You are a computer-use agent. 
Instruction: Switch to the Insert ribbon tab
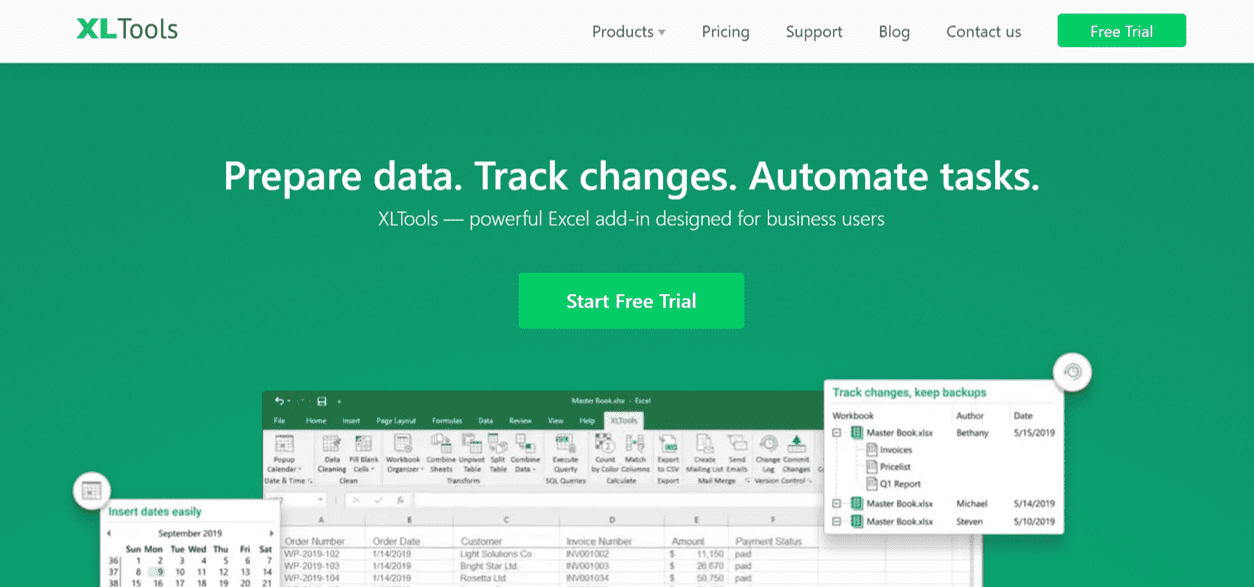351,421
